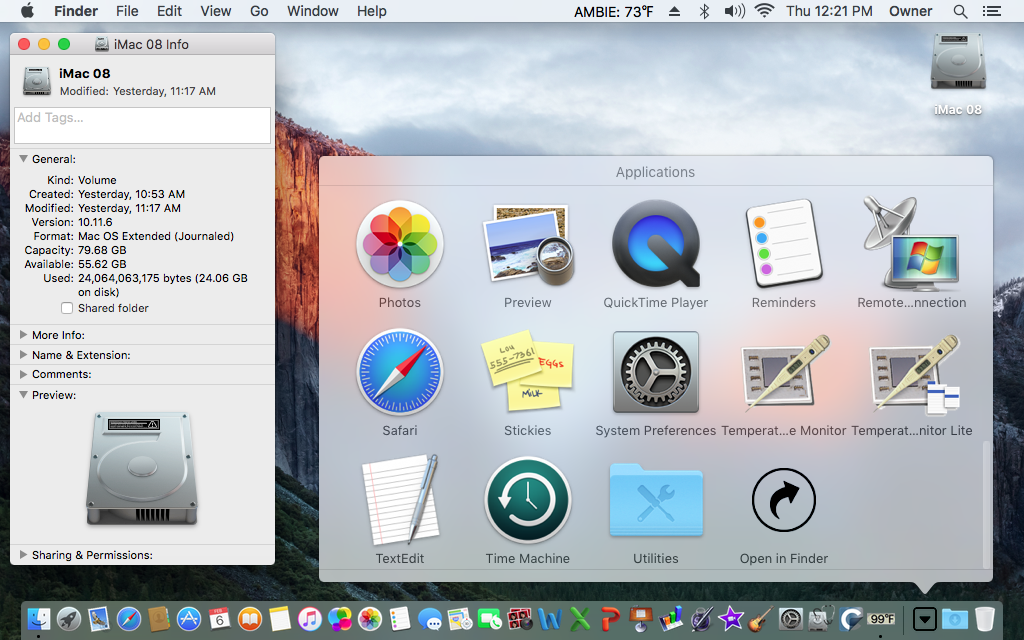Screen dimensions: 1024x640
Task: Open GarageBand guitar in the Dock
Action: point(760,618)
